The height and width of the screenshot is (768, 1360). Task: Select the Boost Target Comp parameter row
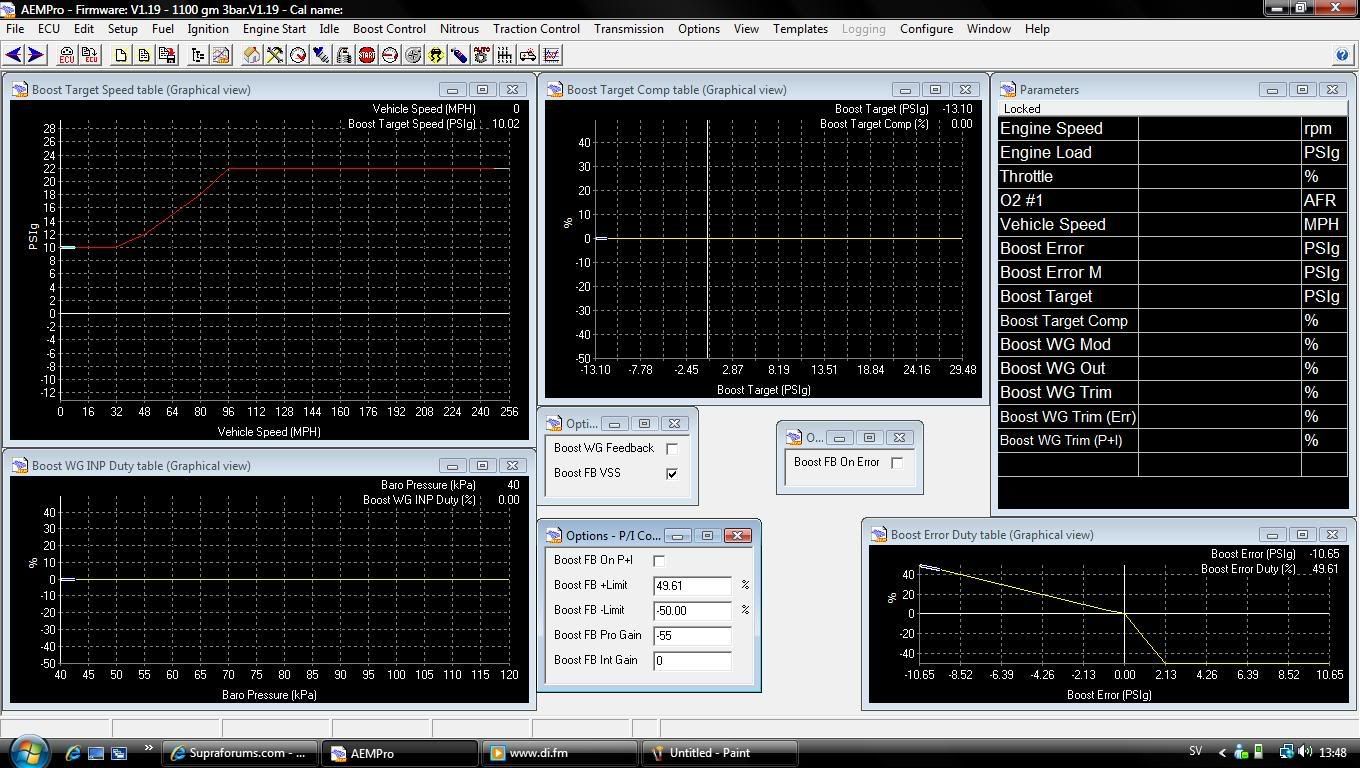click(x=1173, y=320)
